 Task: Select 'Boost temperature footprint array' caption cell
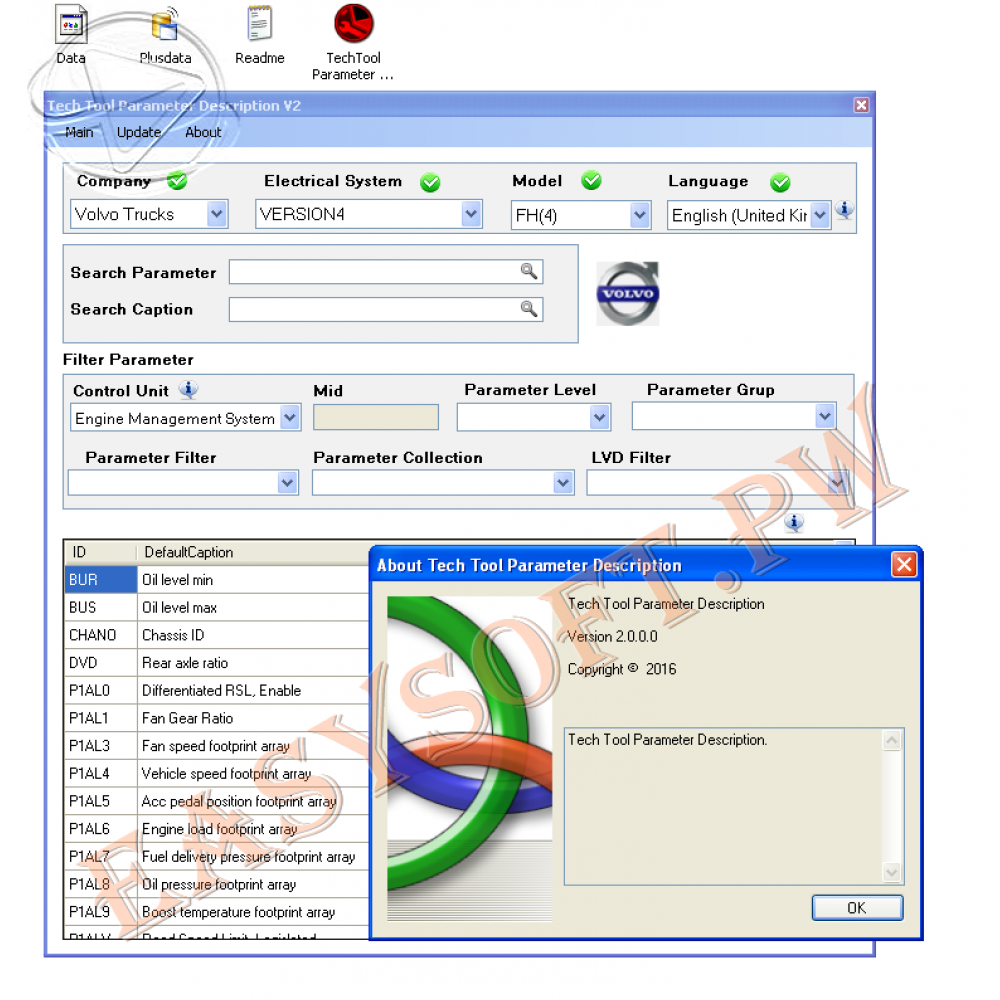click(x=253, y=911)
